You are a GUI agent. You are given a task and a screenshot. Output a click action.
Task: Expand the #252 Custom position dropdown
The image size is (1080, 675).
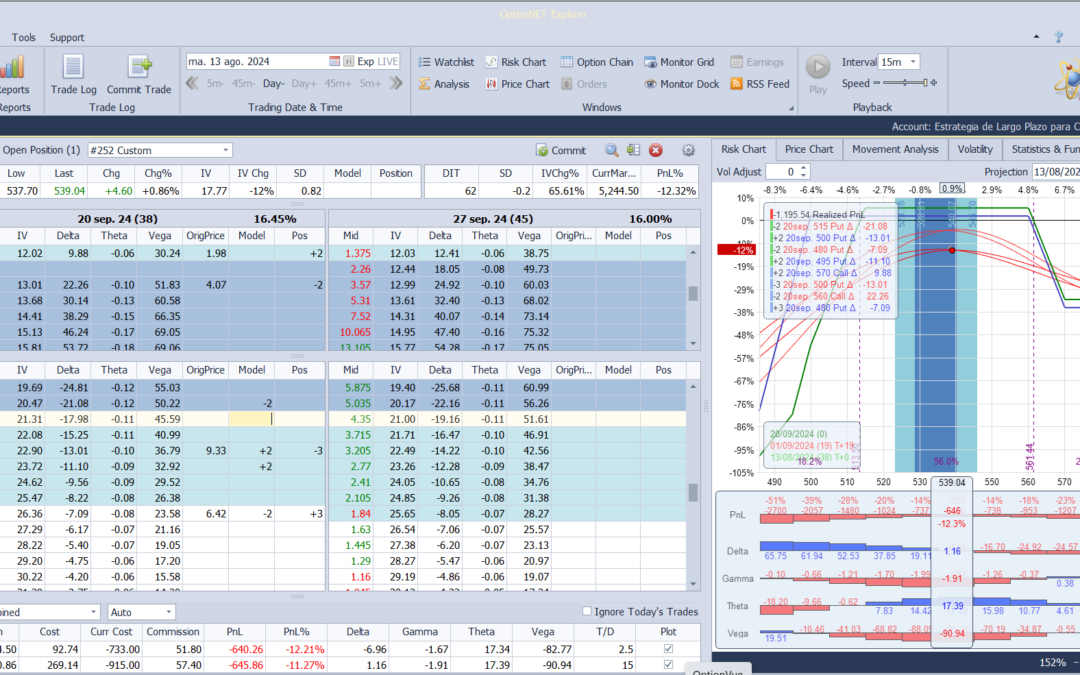226,150
